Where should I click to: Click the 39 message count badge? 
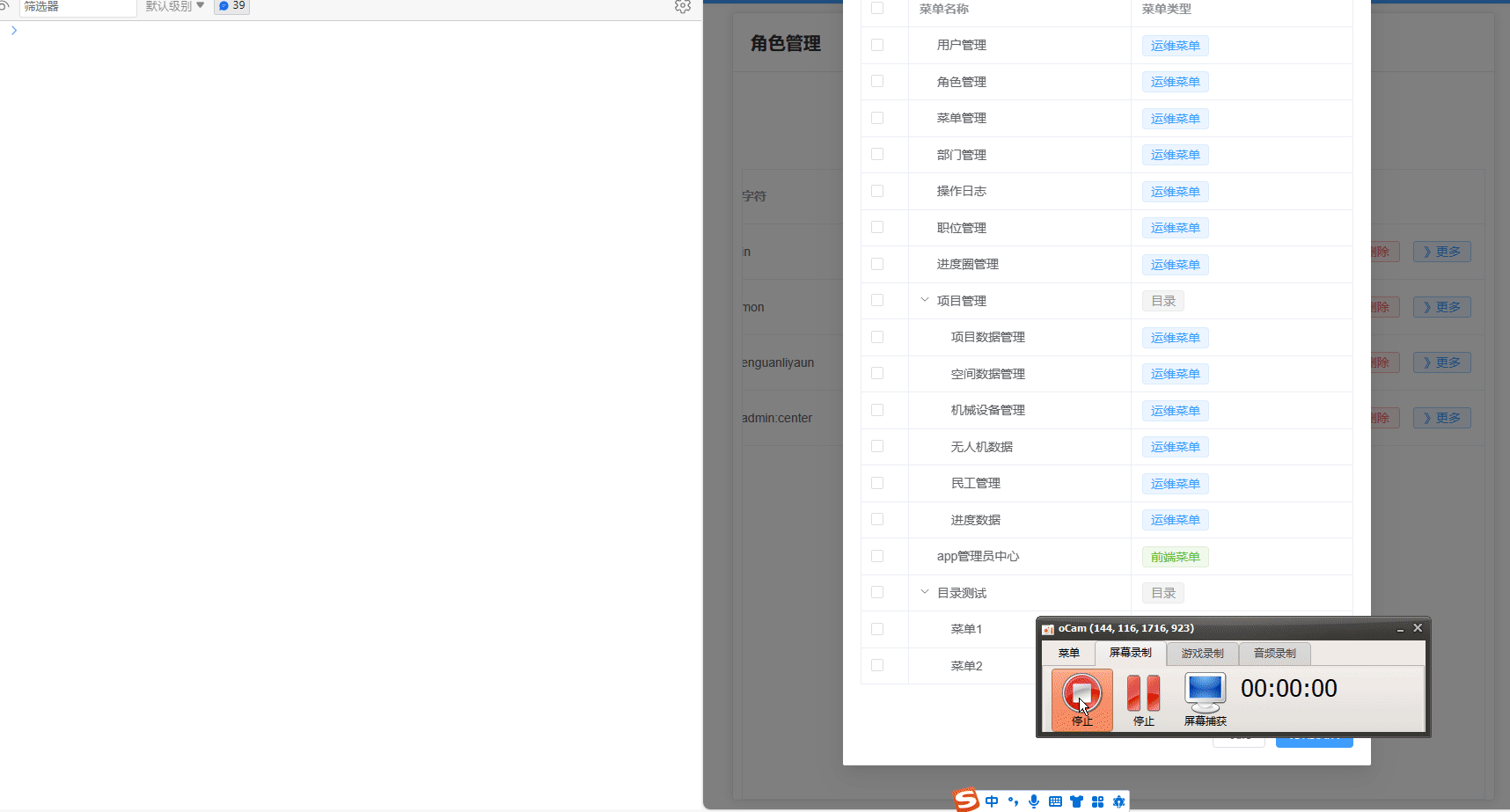tap(231, 5)
